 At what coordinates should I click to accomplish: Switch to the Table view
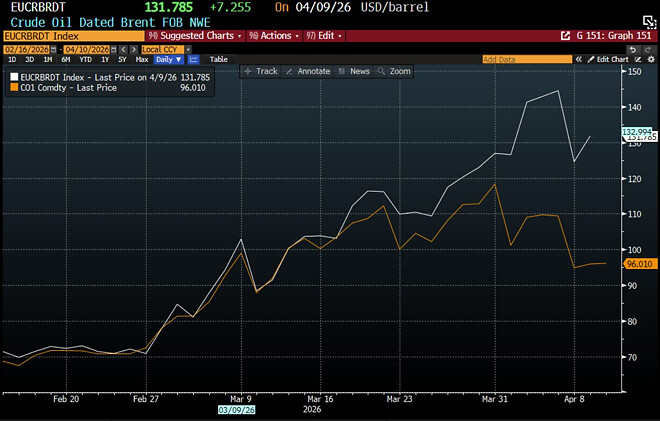(x=218, y=60)
